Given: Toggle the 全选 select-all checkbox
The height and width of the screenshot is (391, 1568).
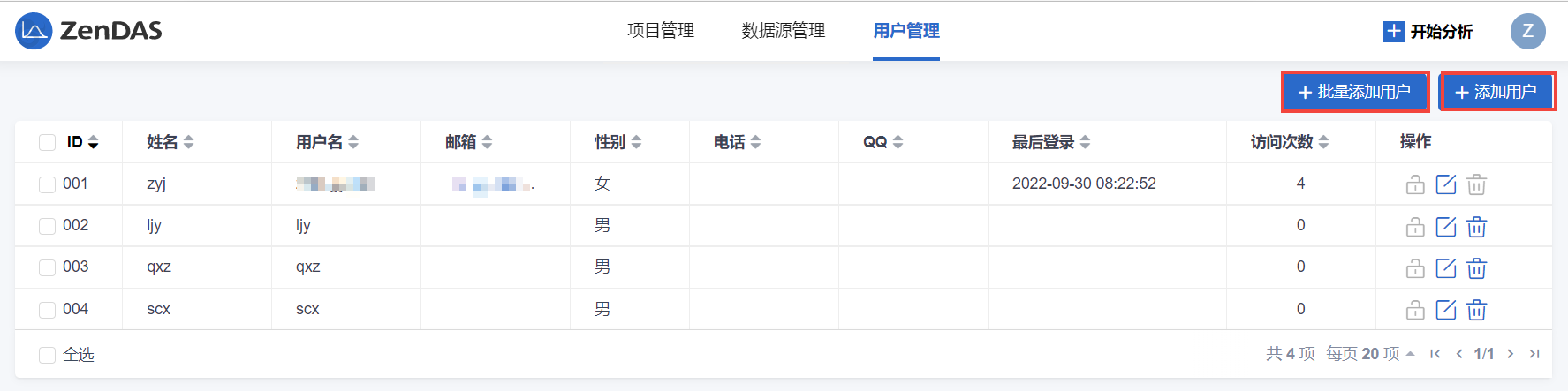Looking at the screenshot, I should [x=47, y=355].
